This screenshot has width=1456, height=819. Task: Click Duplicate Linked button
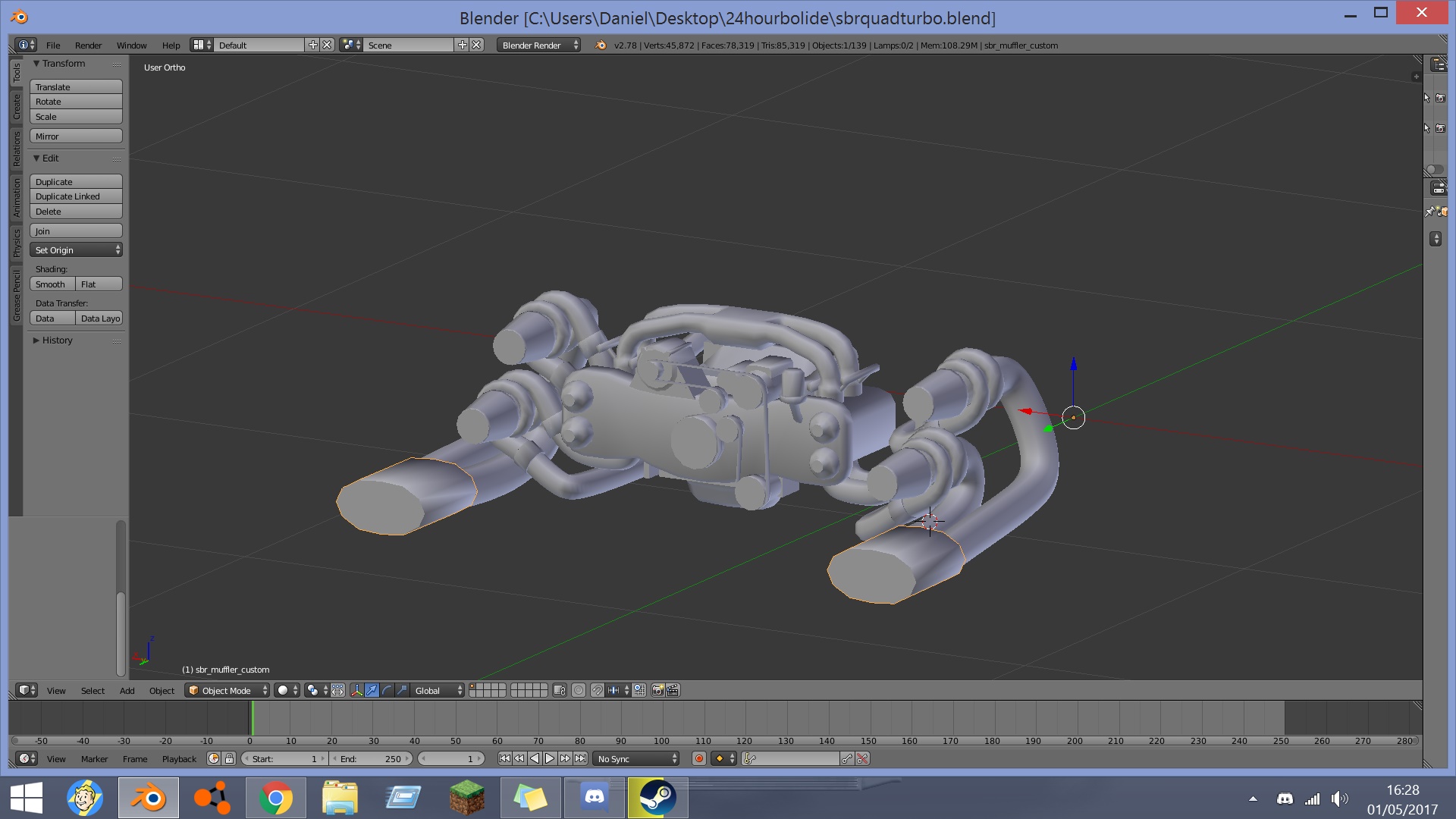click(76, 196)
